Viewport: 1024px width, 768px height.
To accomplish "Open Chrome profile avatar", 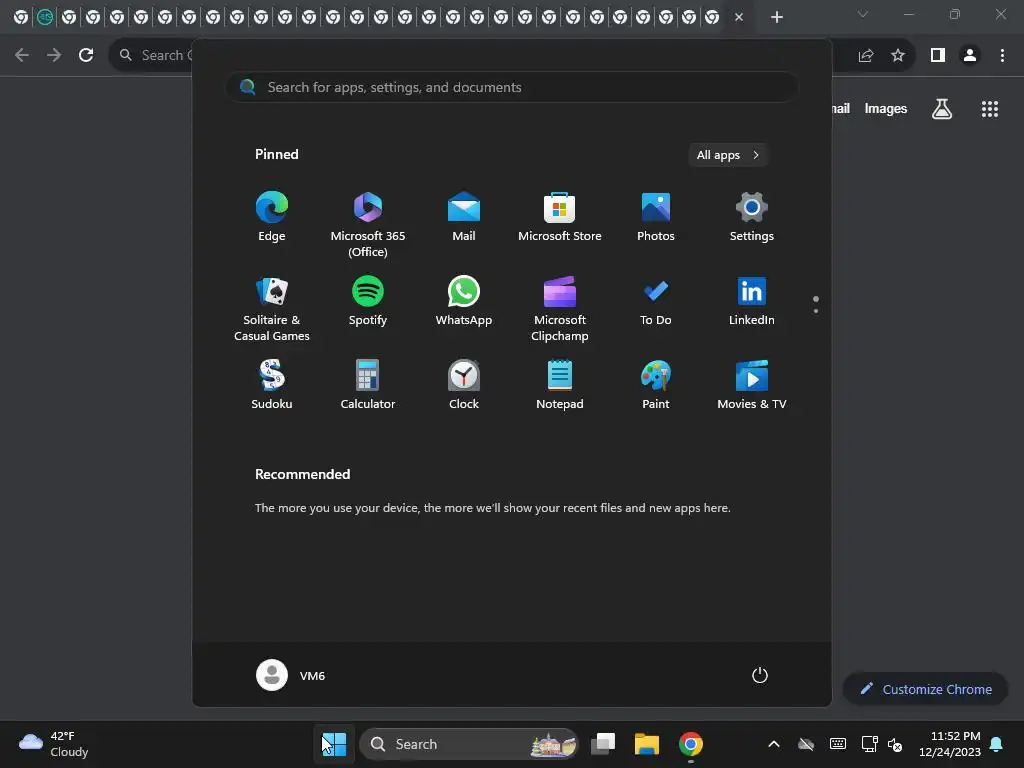I will (970, 56).
